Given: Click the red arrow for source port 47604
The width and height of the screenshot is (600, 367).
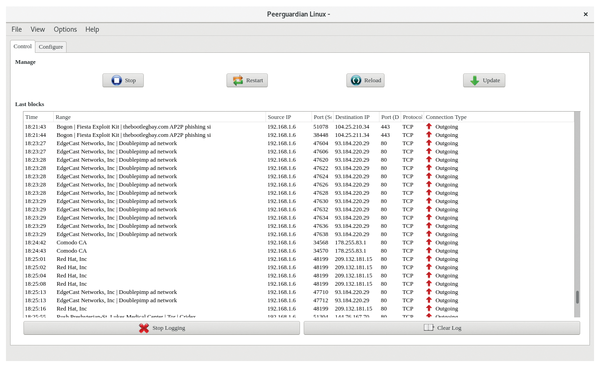Looking at the screenshot, I should tap(429, 143).
